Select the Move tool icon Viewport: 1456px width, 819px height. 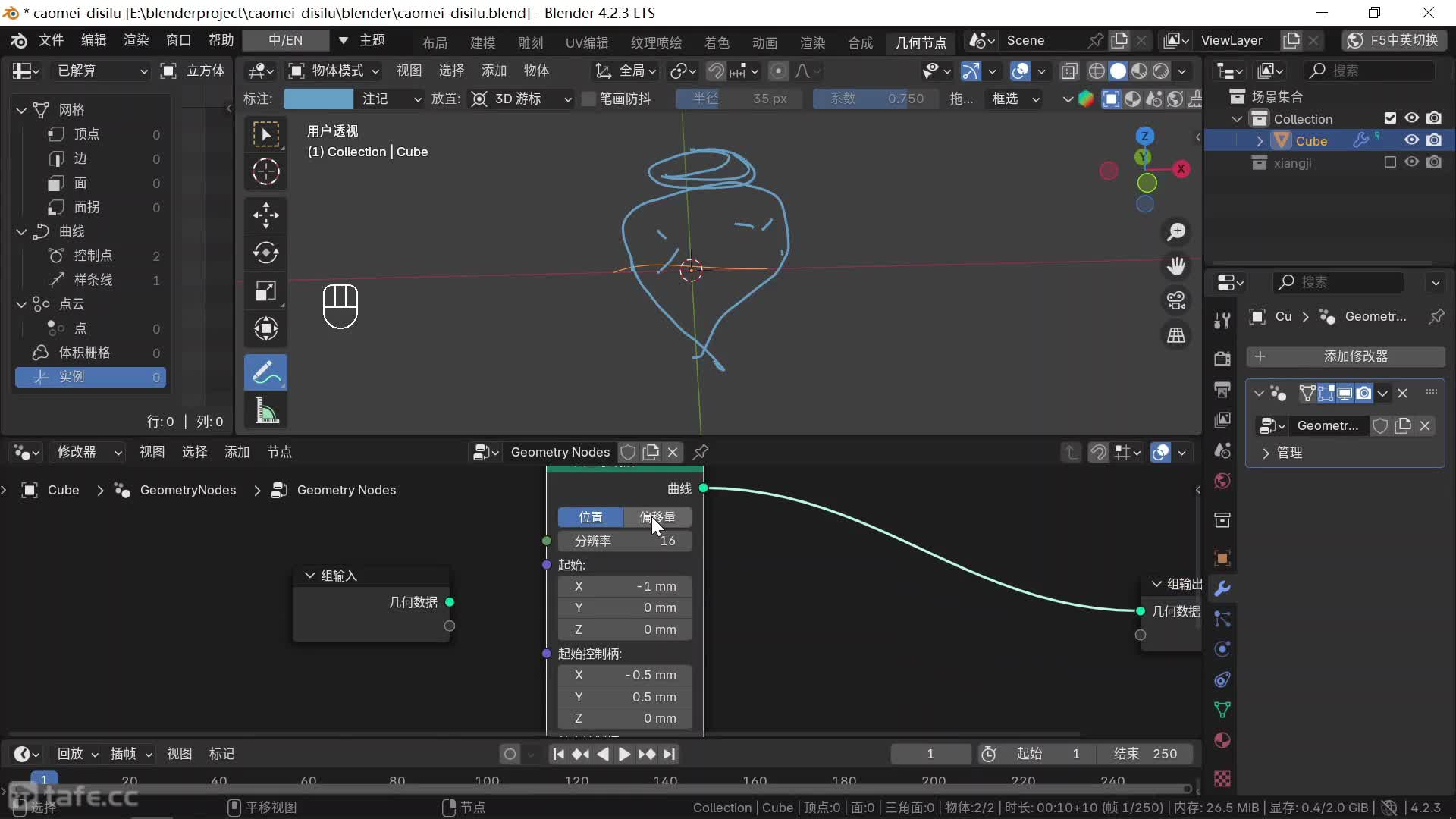pos(265,215)
